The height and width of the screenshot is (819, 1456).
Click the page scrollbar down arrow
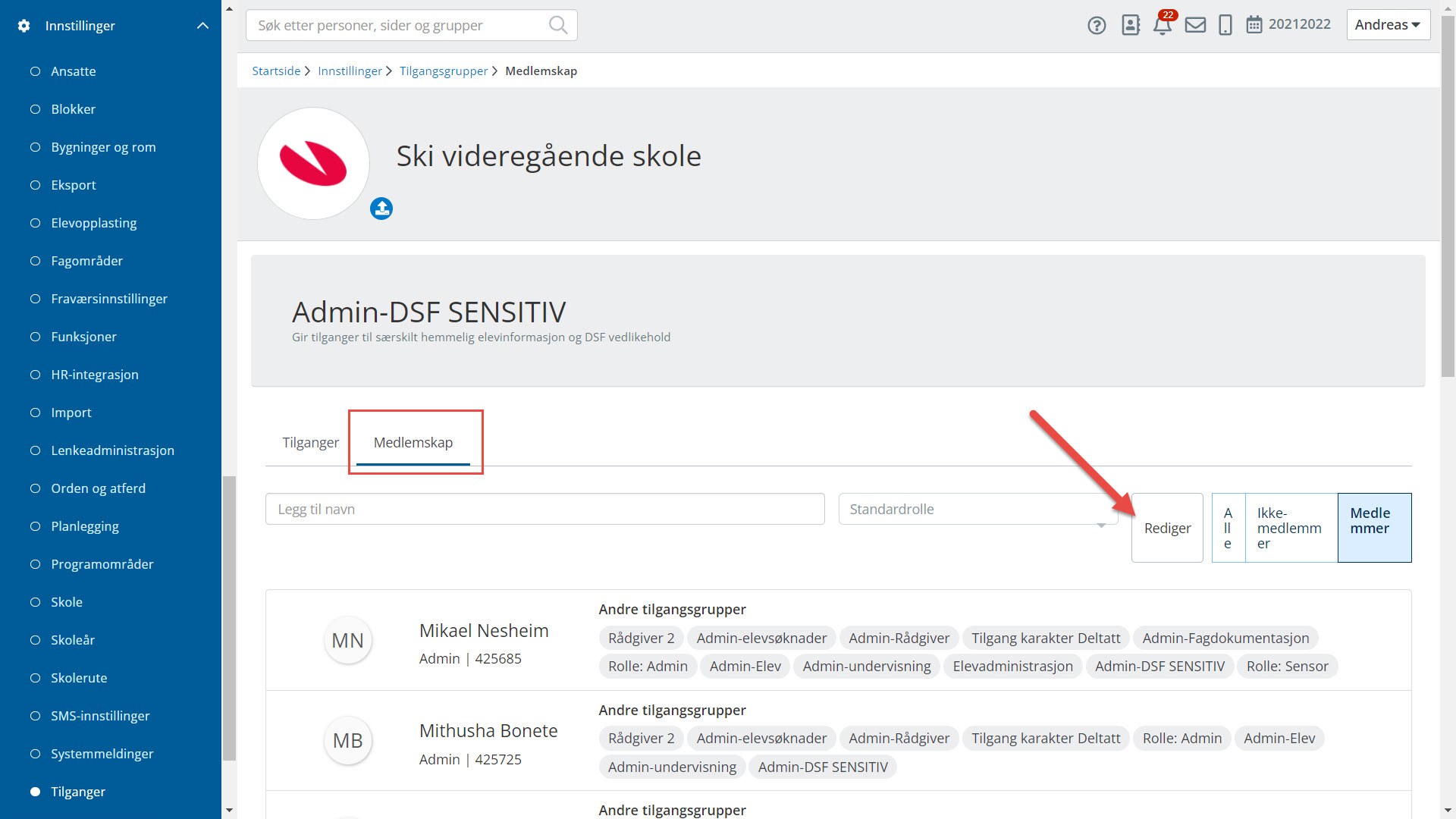pyautogui.click(x=1448, y=811)
